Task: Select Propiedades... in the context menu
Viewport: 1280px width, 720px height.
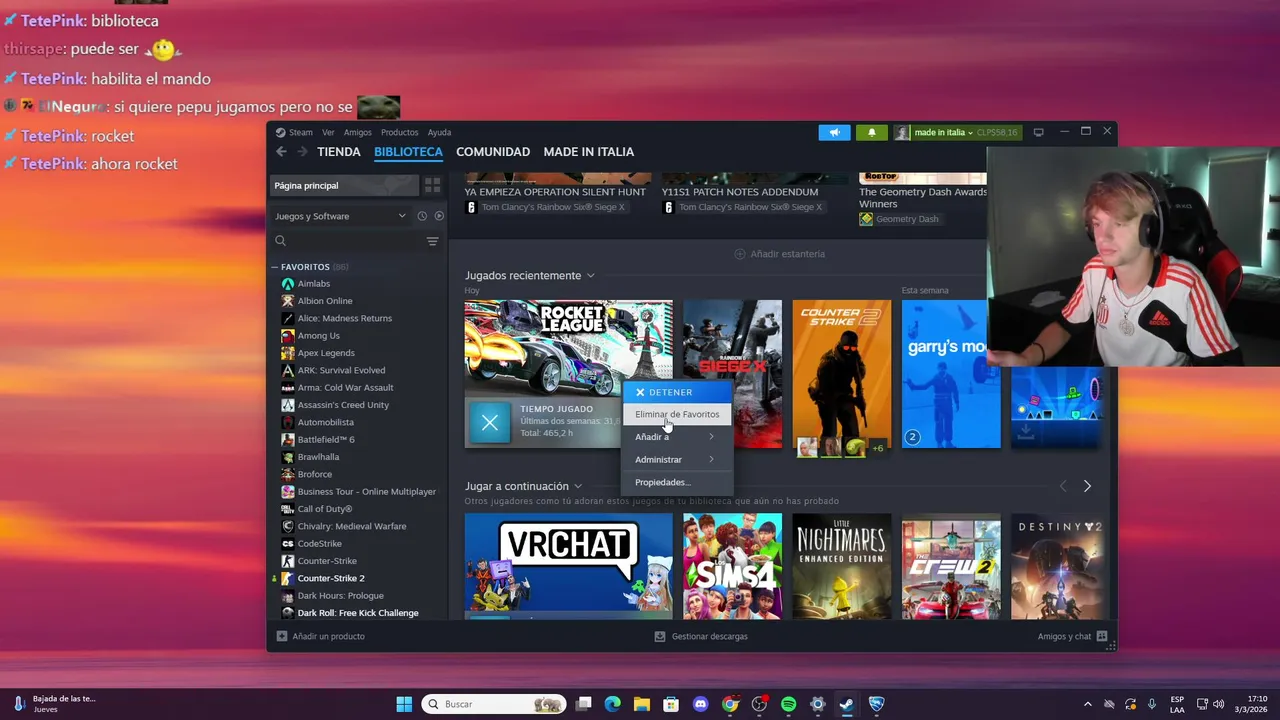Action: (676, 482)
